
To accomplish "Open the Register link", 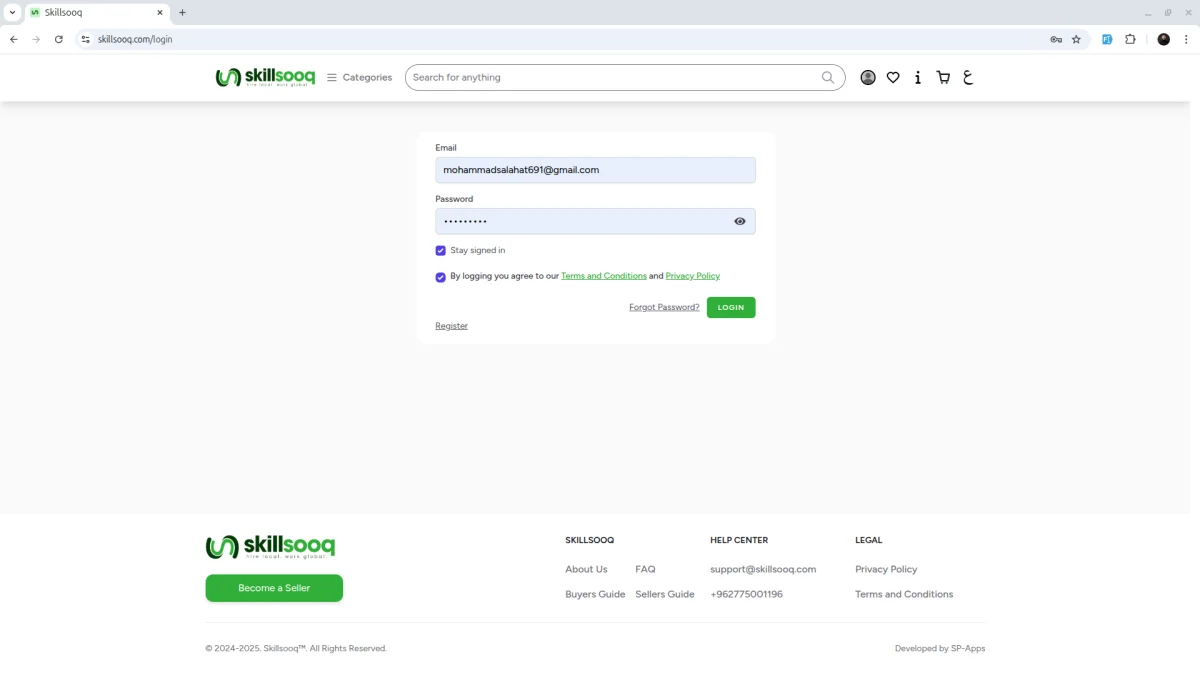I will coord(451,326).
